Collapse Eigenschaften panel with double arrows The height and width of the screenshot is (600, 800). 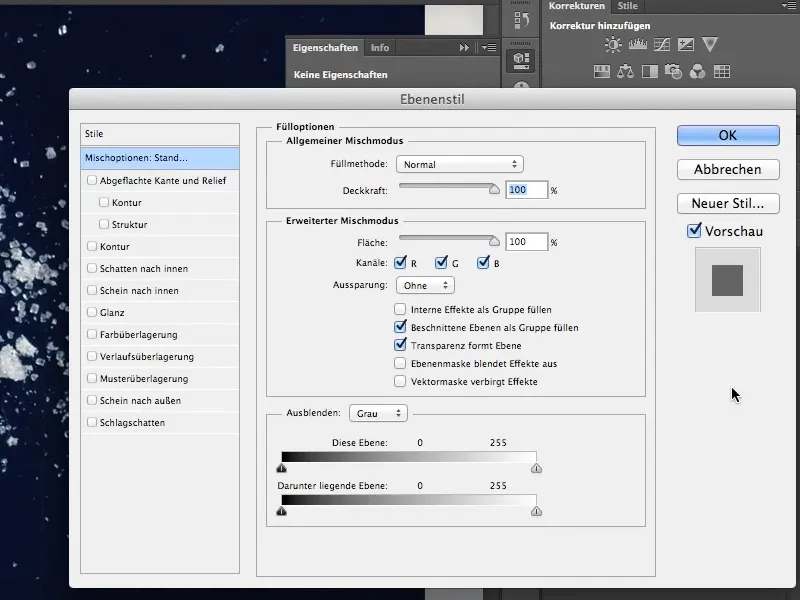coord(464,47)
